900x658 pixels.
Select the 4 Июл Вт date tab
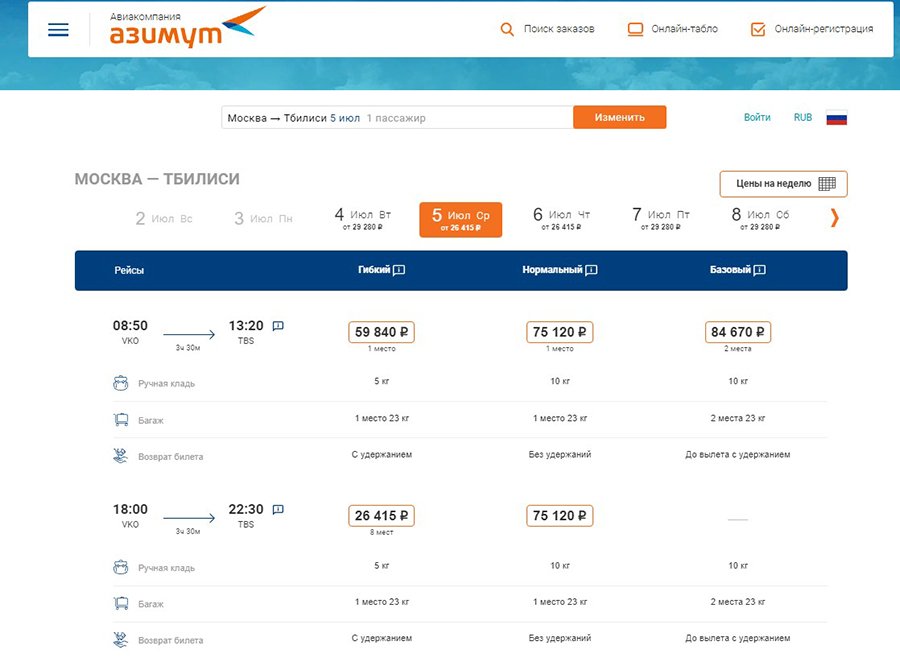tap(362, 219)
